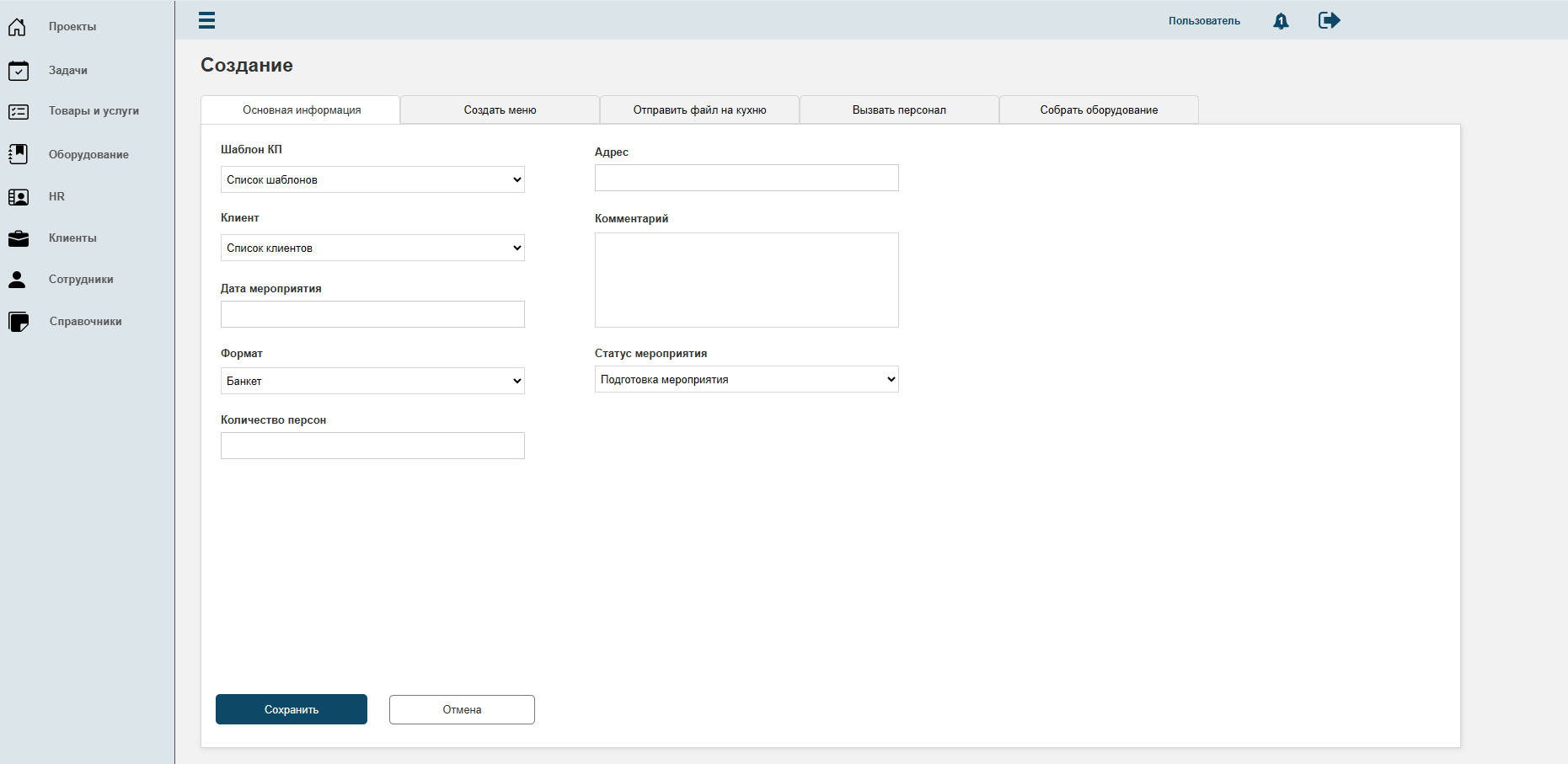Open Товары и услуги list icon

(19, 111)
